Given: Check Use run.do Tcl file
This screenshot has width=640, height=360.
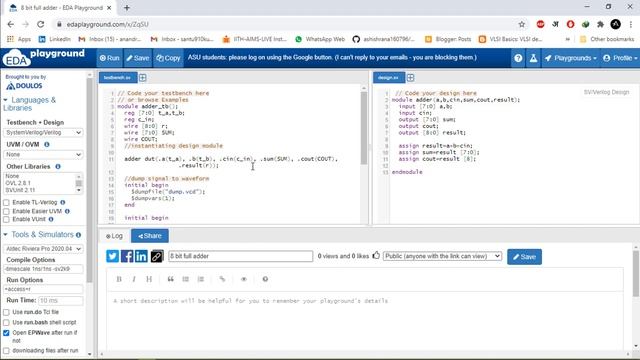Looking at the screenshot, I should (6, 312).
